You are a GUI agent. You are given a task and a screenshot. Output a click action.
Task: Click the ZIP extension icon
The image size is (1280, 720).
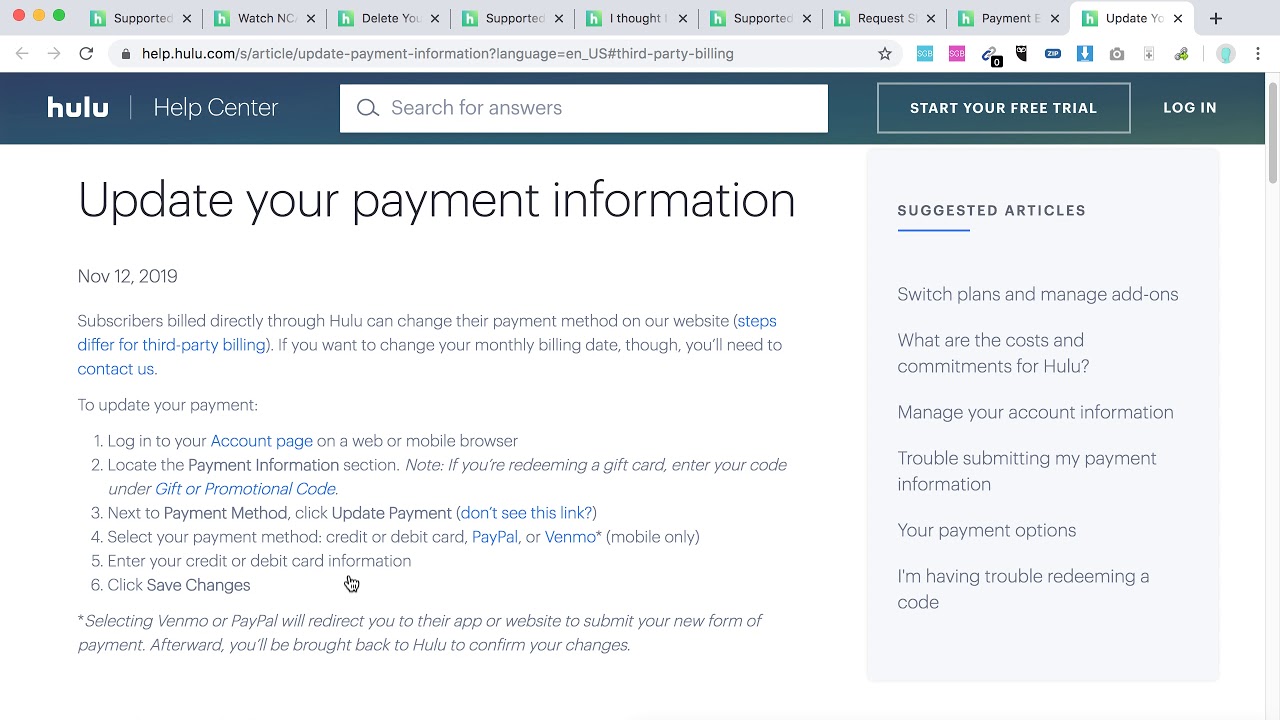click(x=1053, y=54)
